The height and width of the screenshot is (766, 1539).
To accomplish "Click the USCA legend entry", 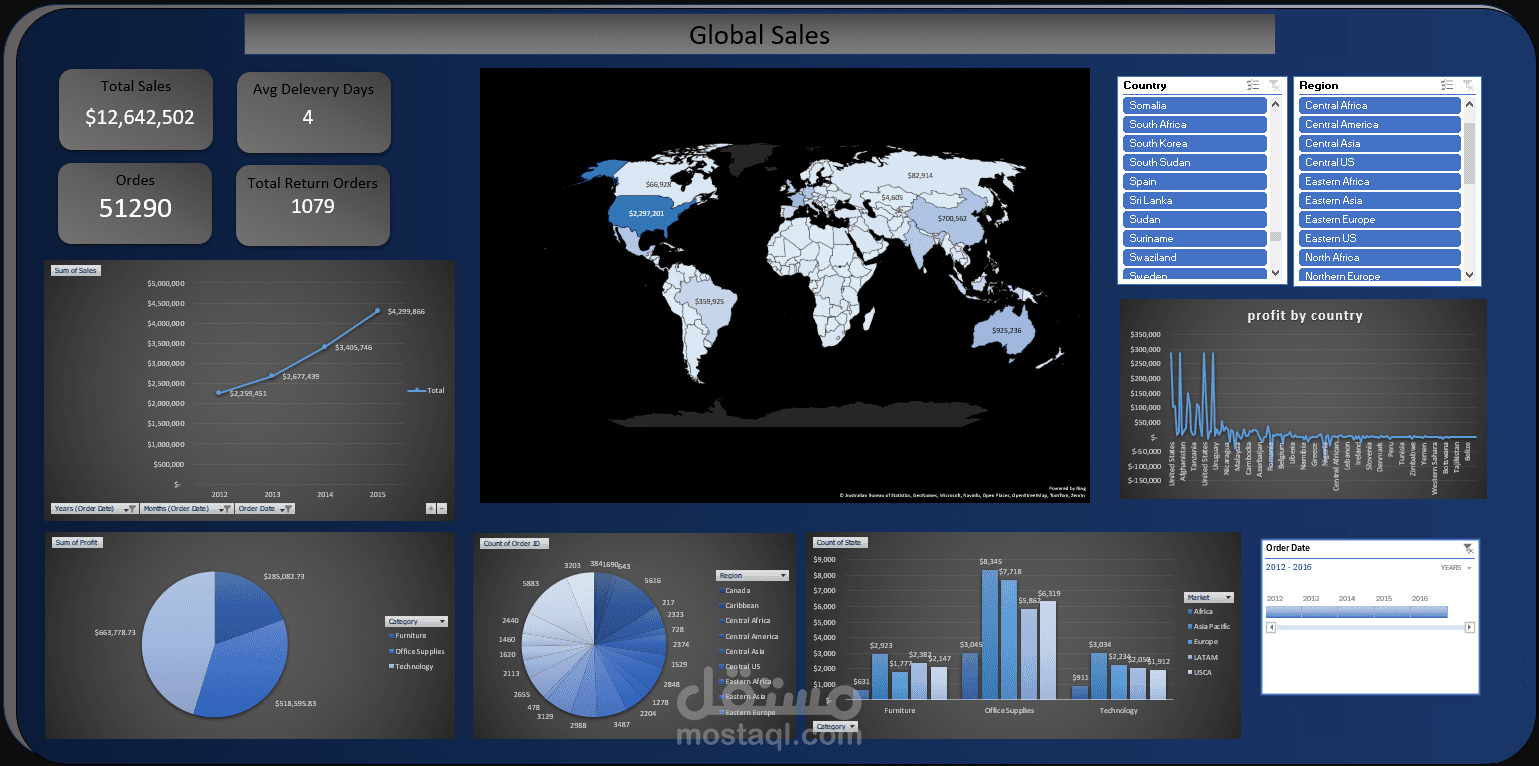I will pyautogui.click(x=1199, y=672).
